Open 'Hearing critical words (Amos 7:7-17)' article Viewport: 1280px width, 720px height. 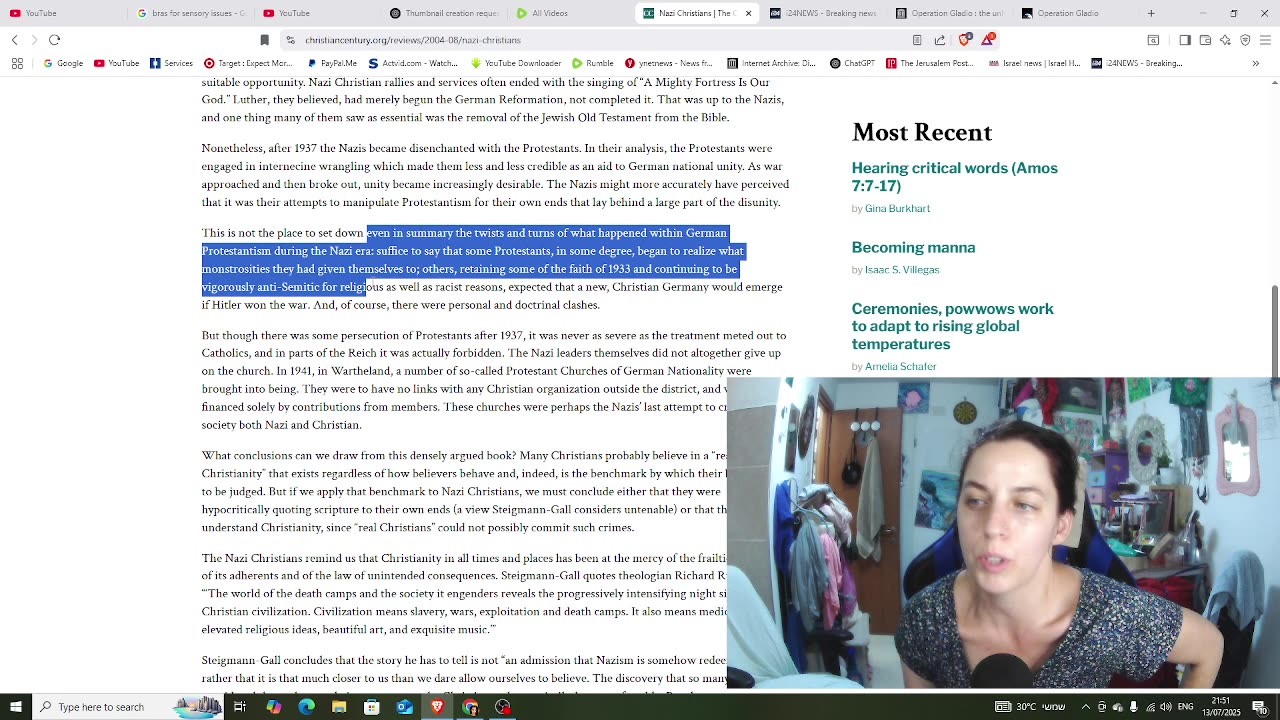(954, 177)
